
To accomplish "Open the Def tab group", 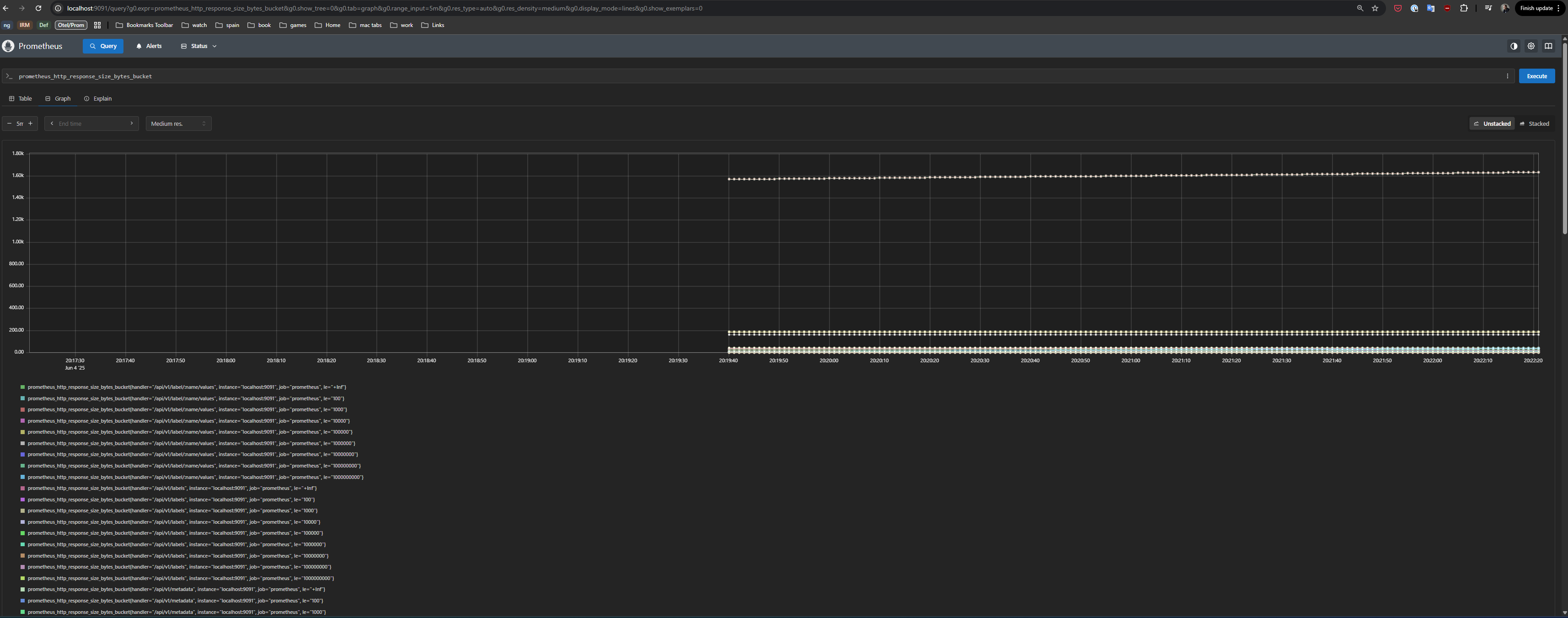I will coord(43,25).
